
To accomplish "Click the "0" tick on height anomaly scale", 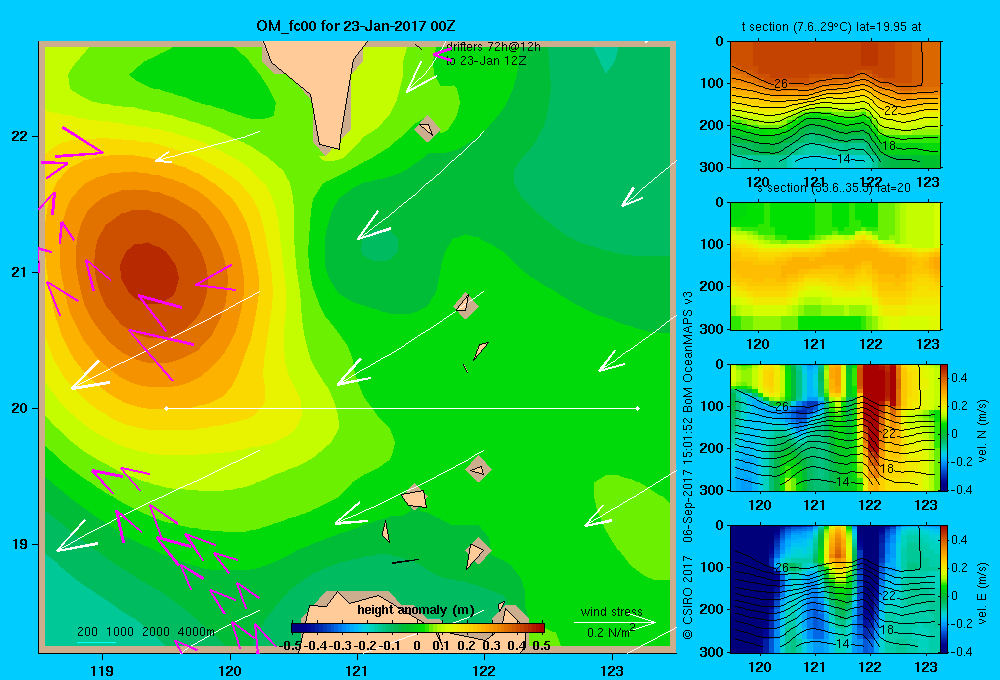I will click(x=417, y=646).
